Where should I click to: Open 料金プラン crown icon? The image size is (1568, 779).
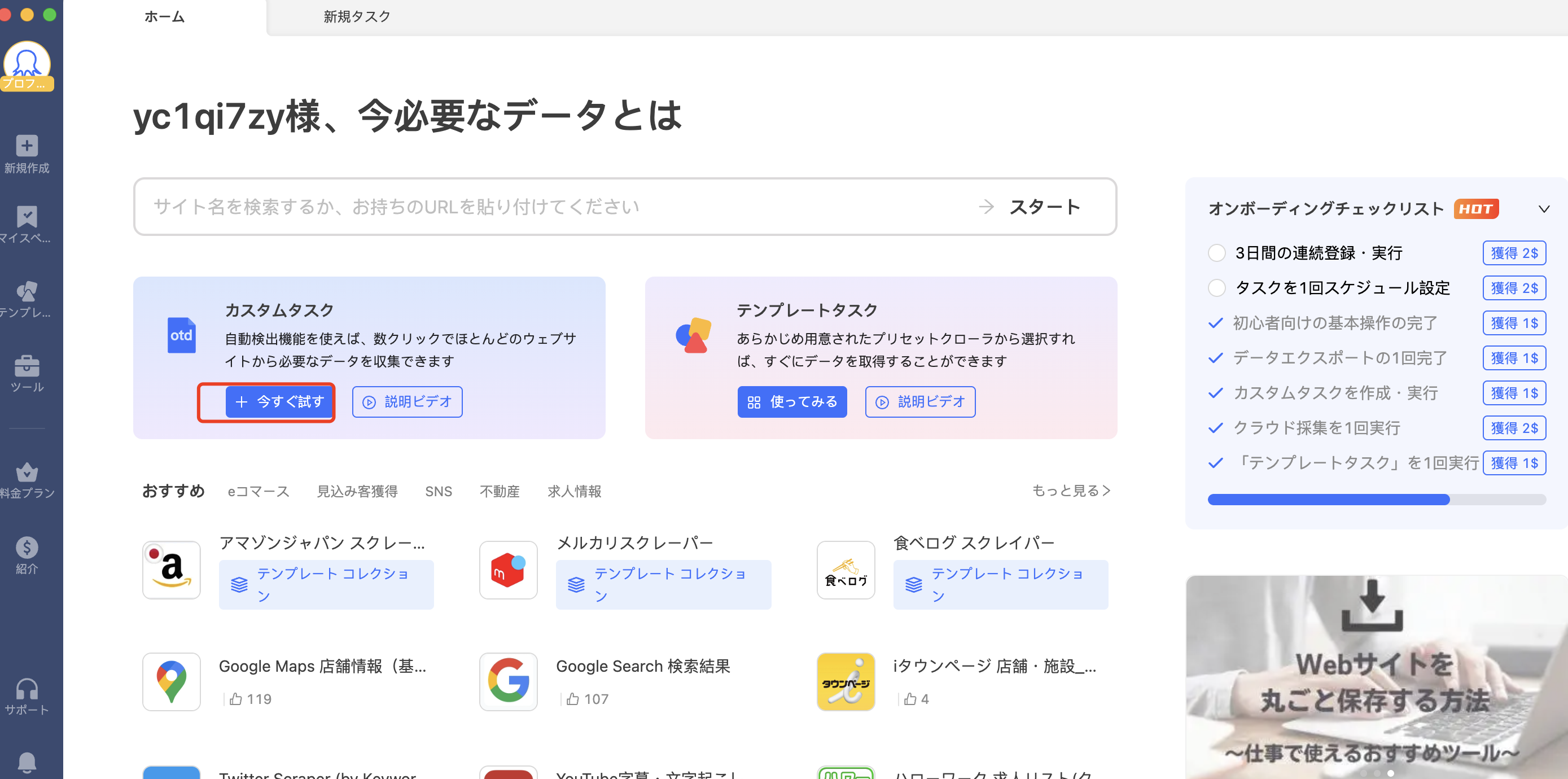27,472
